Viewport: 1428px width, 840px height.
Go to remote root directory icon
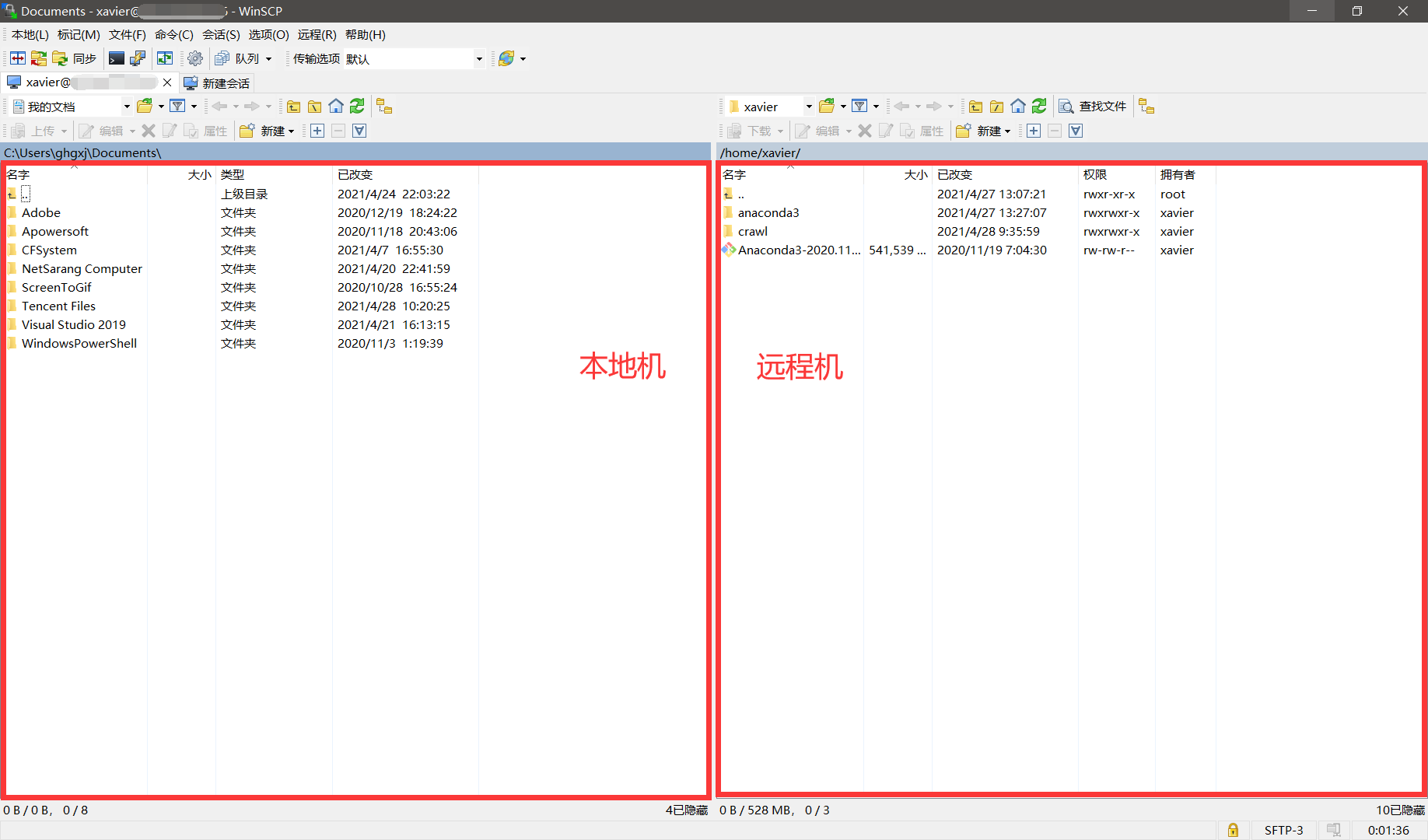coord(996,107)
